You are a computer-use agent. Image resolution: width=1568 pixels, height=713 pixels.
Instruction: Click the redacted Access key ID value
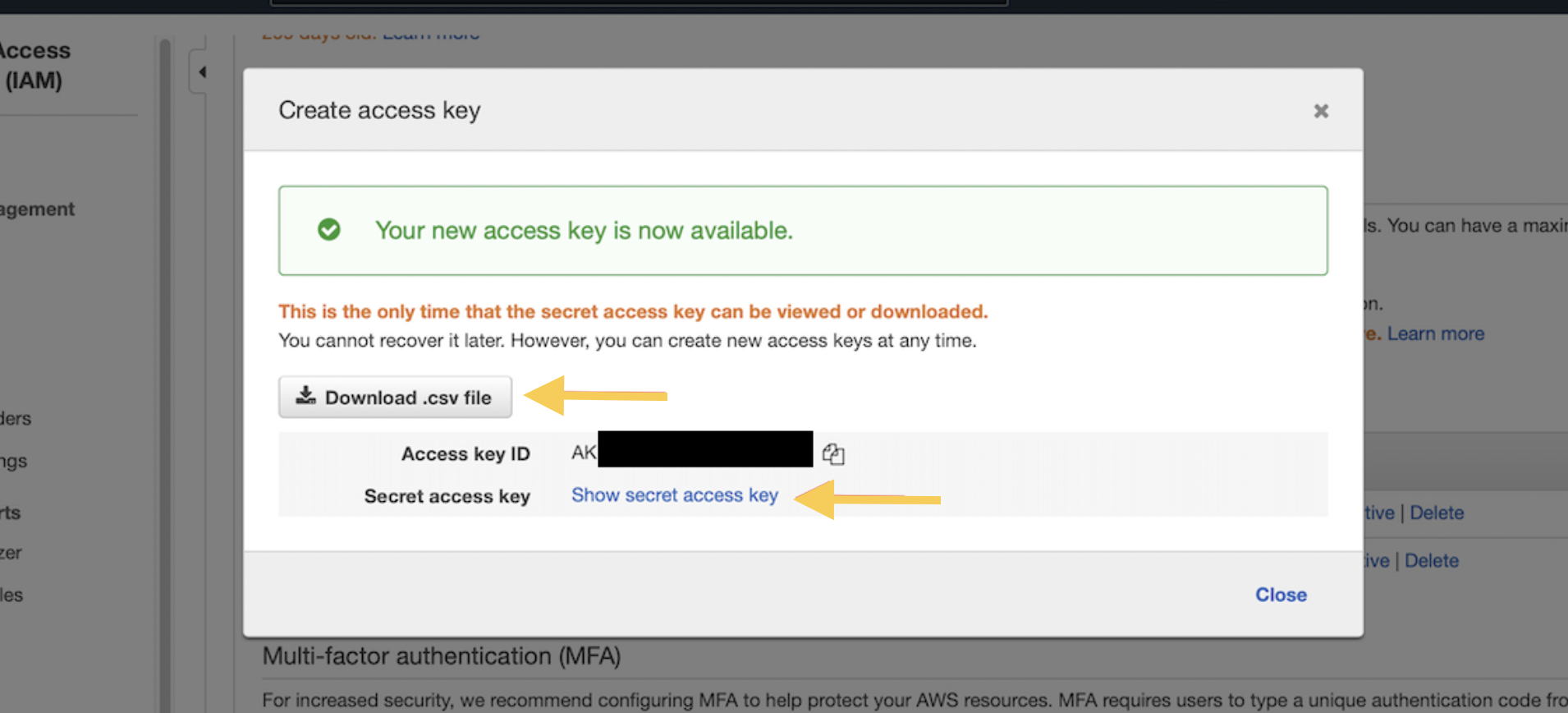click(705, 449)
